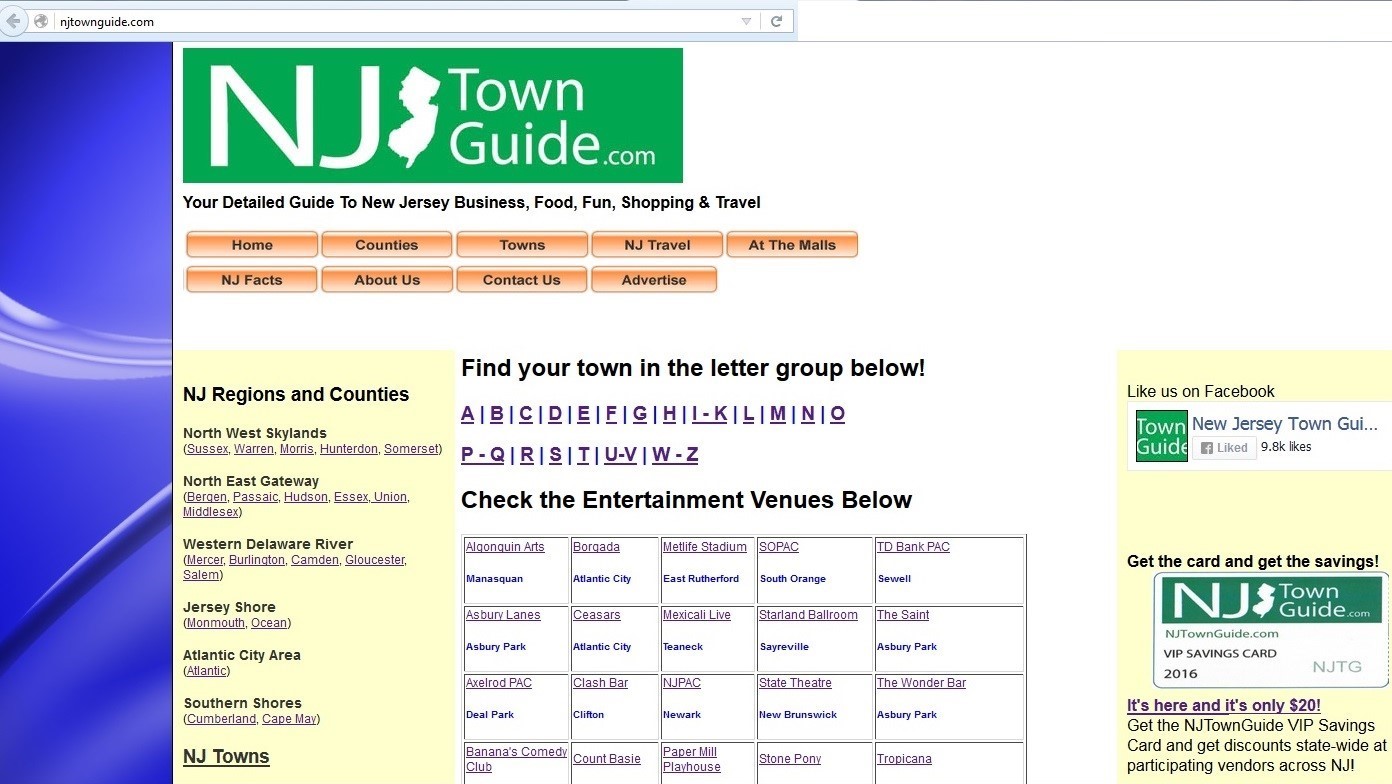Screen dimensions: 1392x784
Task: Click the Facebook page Town Guide thumbnail
Action: [x=1162, y=436]
